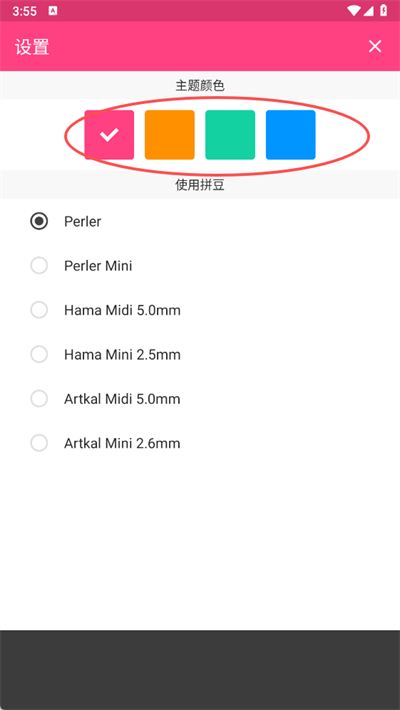The height and width of the screenshot is (710, 400).
Task: Switch theme to the blue swatch
Action: pos(290,134)
